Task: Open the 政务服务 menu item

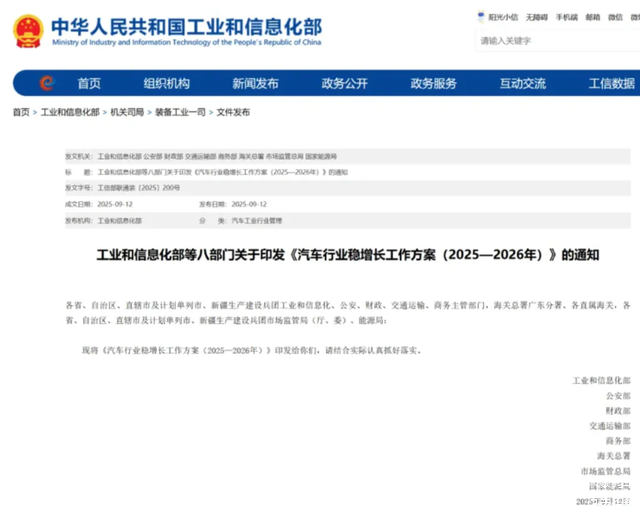Action: click(433, 83)
